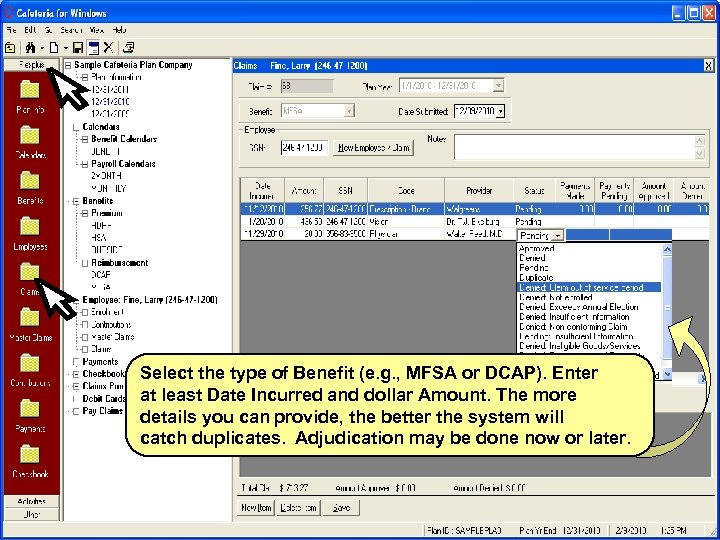Viewport: 720px width, 540px height.
Task: Collapse the Payroll Calendars tree node
Action: [x=85, y=164]
